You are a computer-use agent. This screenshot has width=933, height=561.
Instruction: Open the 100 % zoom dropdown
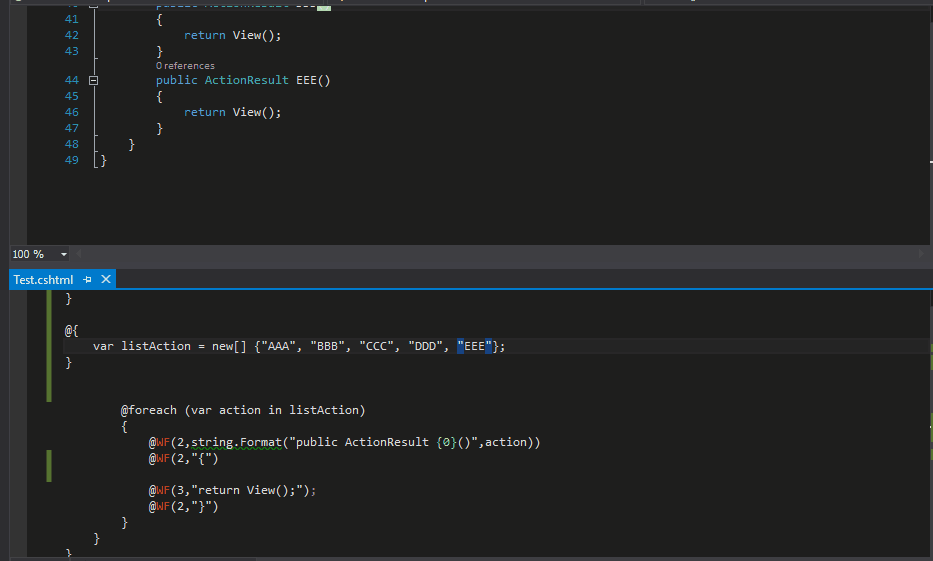point(64,255)
